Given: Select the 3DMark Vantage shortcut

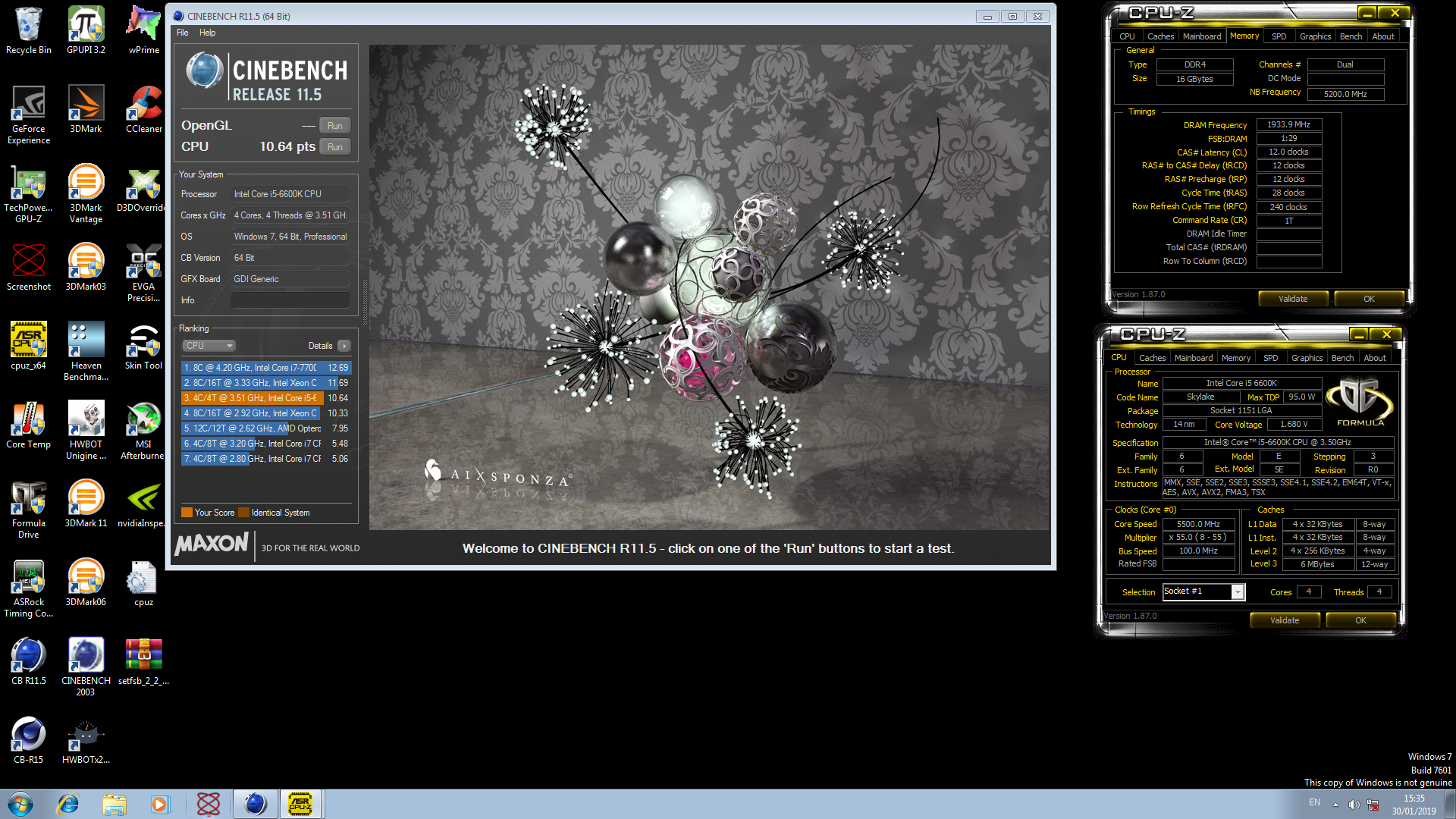Looking at the screenshot, I should coord(86,193).
